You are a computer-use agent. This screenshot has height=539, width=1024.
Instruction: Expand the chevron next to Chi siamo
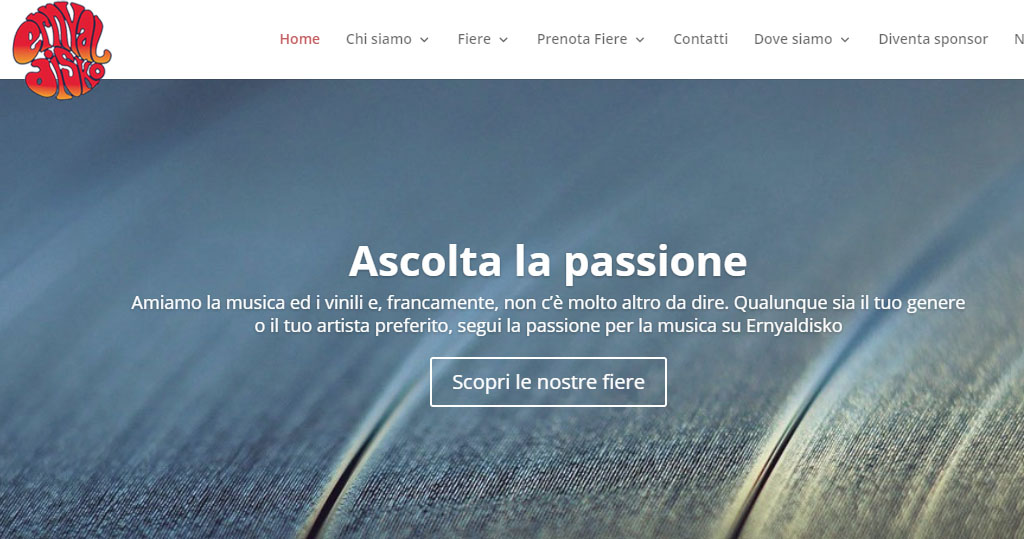[424, 40]
